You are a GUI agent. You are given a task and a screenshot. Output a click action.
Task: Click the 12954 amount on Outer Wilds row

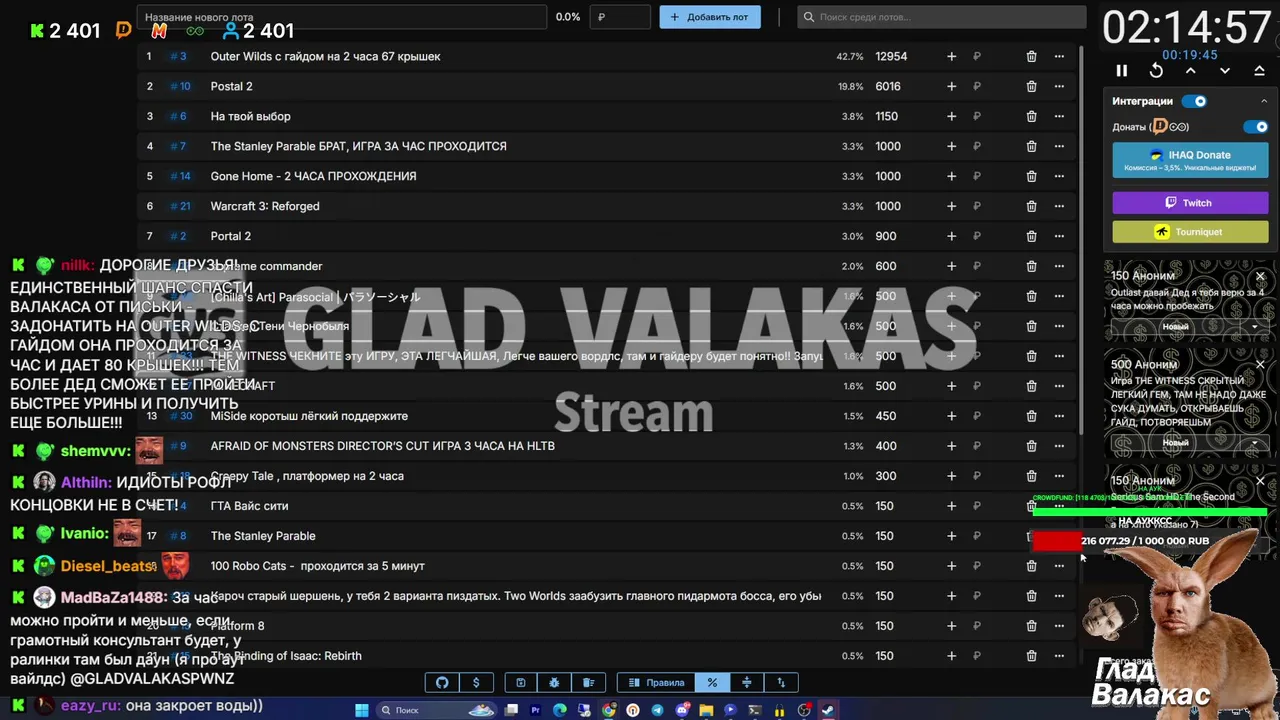click(x=891, y=57)
